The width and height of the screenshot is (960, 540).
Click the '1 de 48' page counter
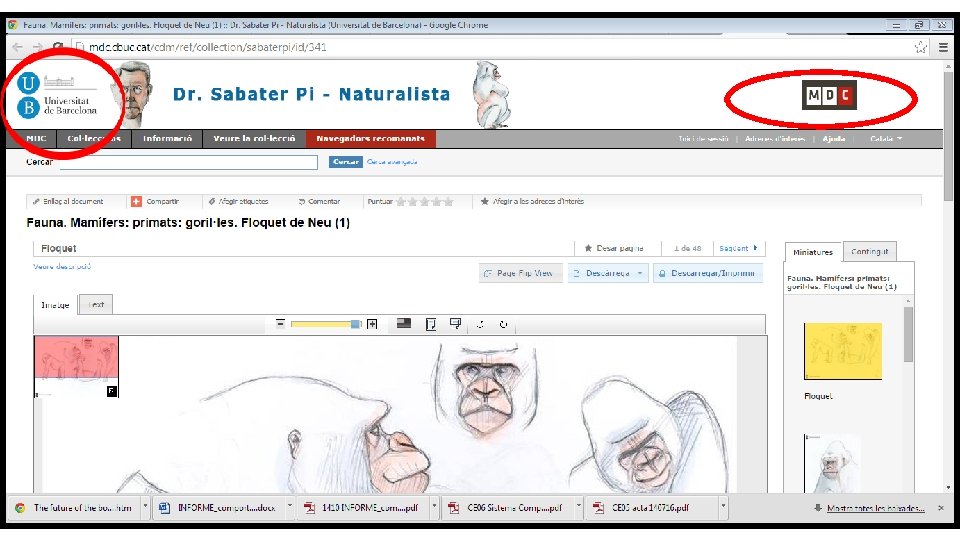[688, 248]
